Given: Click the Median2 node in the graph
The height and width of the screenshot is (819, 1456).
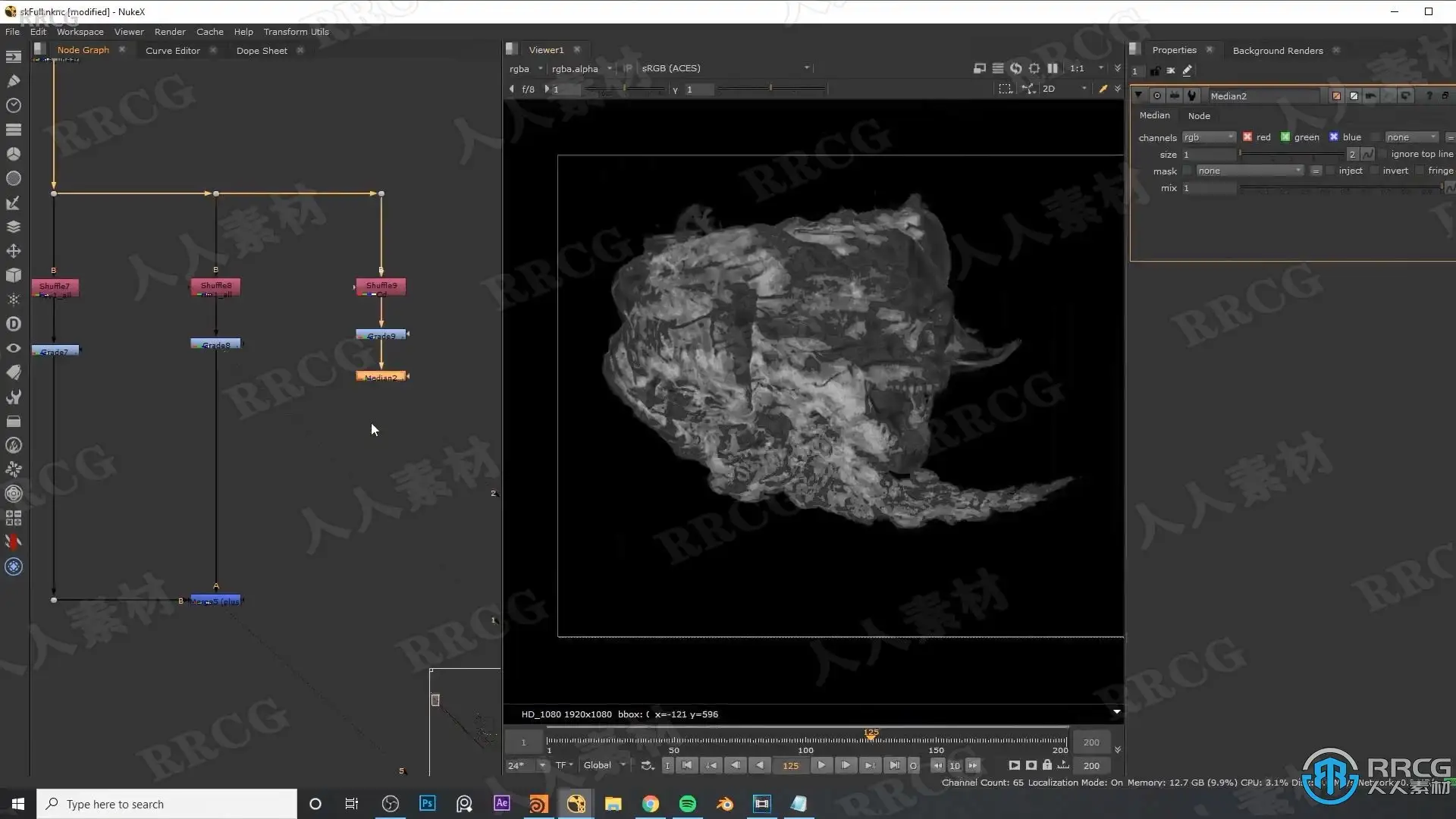Looking at the screenshot, I should (381, 377).
